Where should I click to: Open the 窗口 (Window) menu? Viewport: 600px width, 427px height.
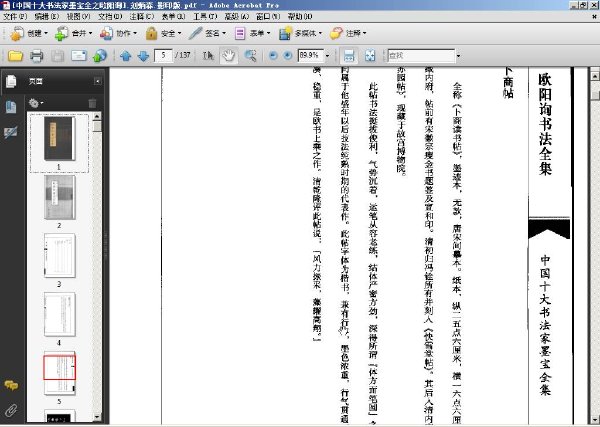(268, 16)
